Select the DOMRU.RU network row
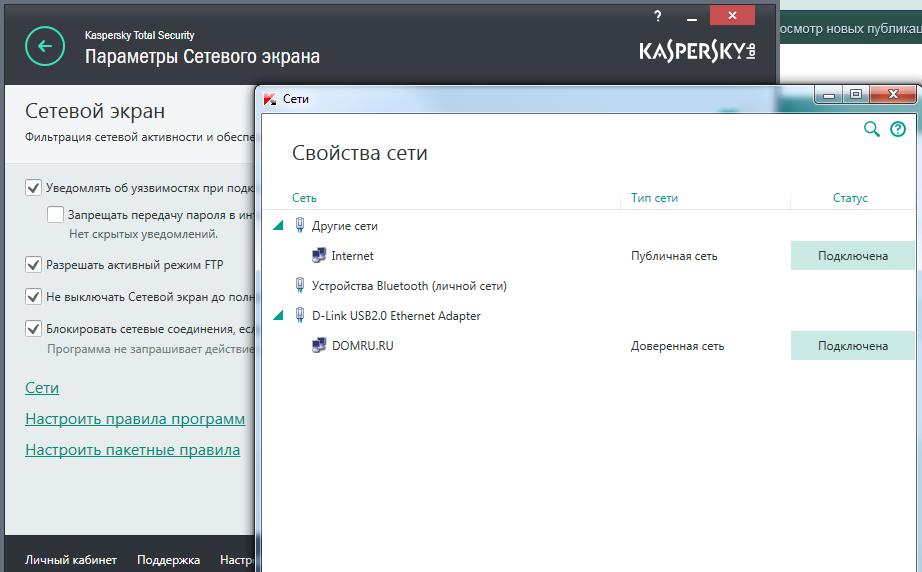 pyautogui.click(x=588, y=346)
